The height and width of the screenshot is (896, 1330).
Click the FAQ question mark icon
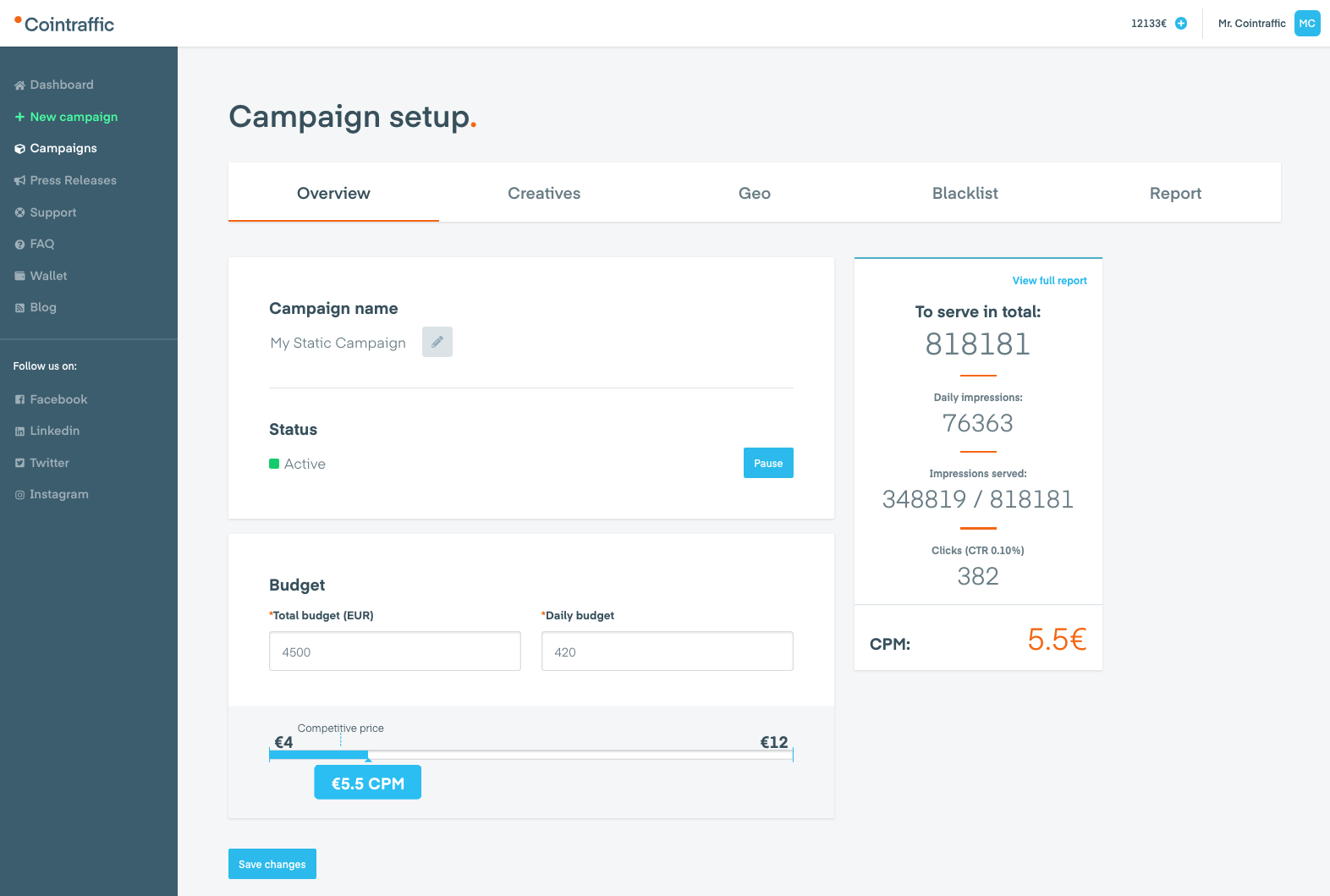point(19,245)
